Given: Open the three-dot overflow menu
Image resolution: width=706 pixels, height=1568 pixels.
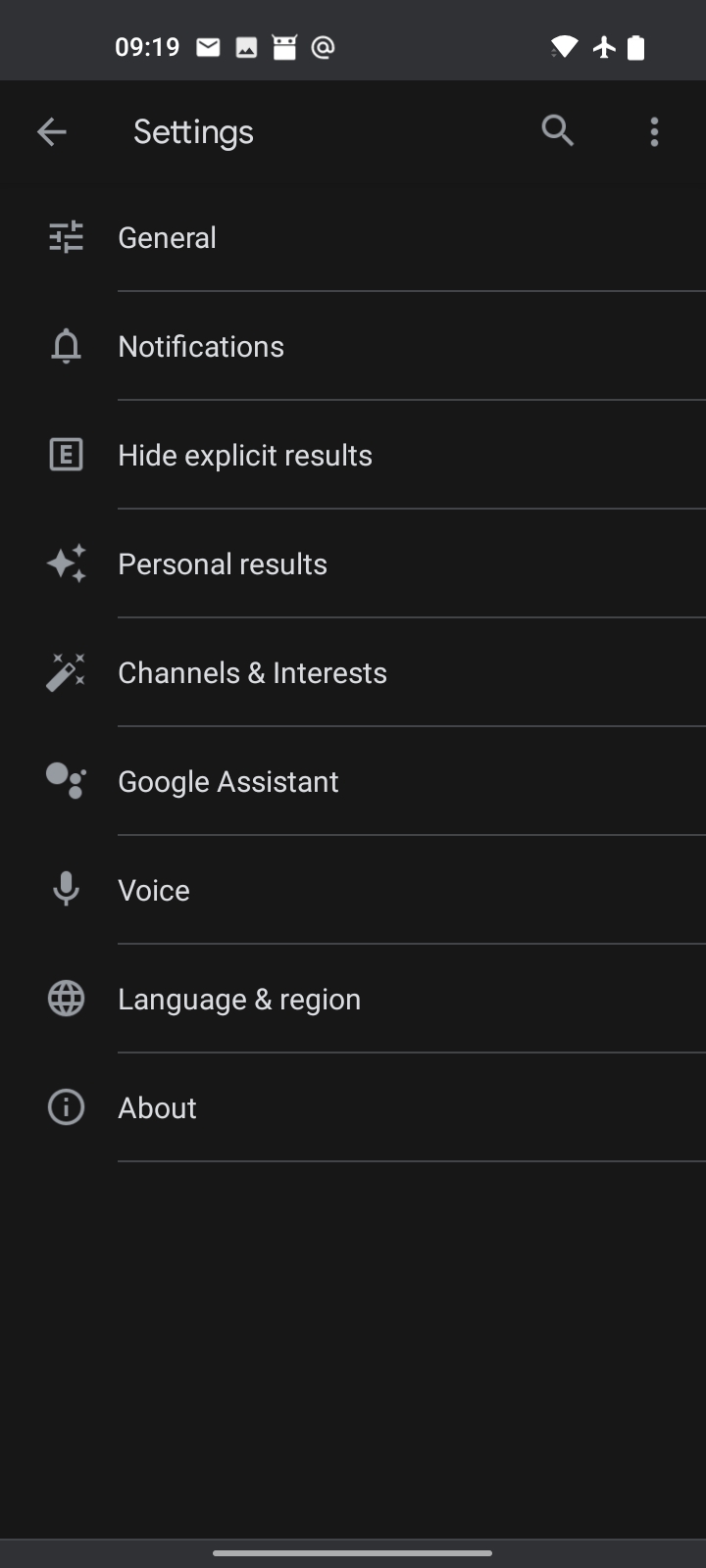Looking at the screenshot, I should click(654, 131).
